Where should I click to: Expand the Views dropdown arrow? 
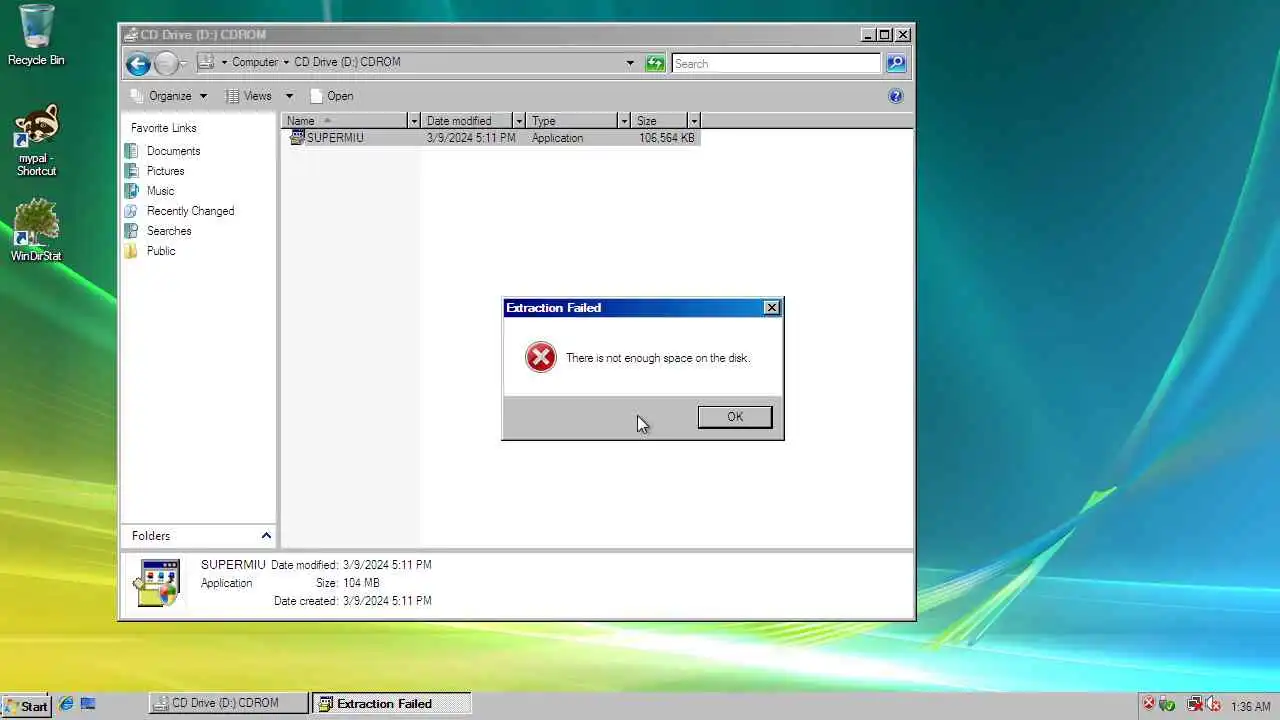point(289,96)
